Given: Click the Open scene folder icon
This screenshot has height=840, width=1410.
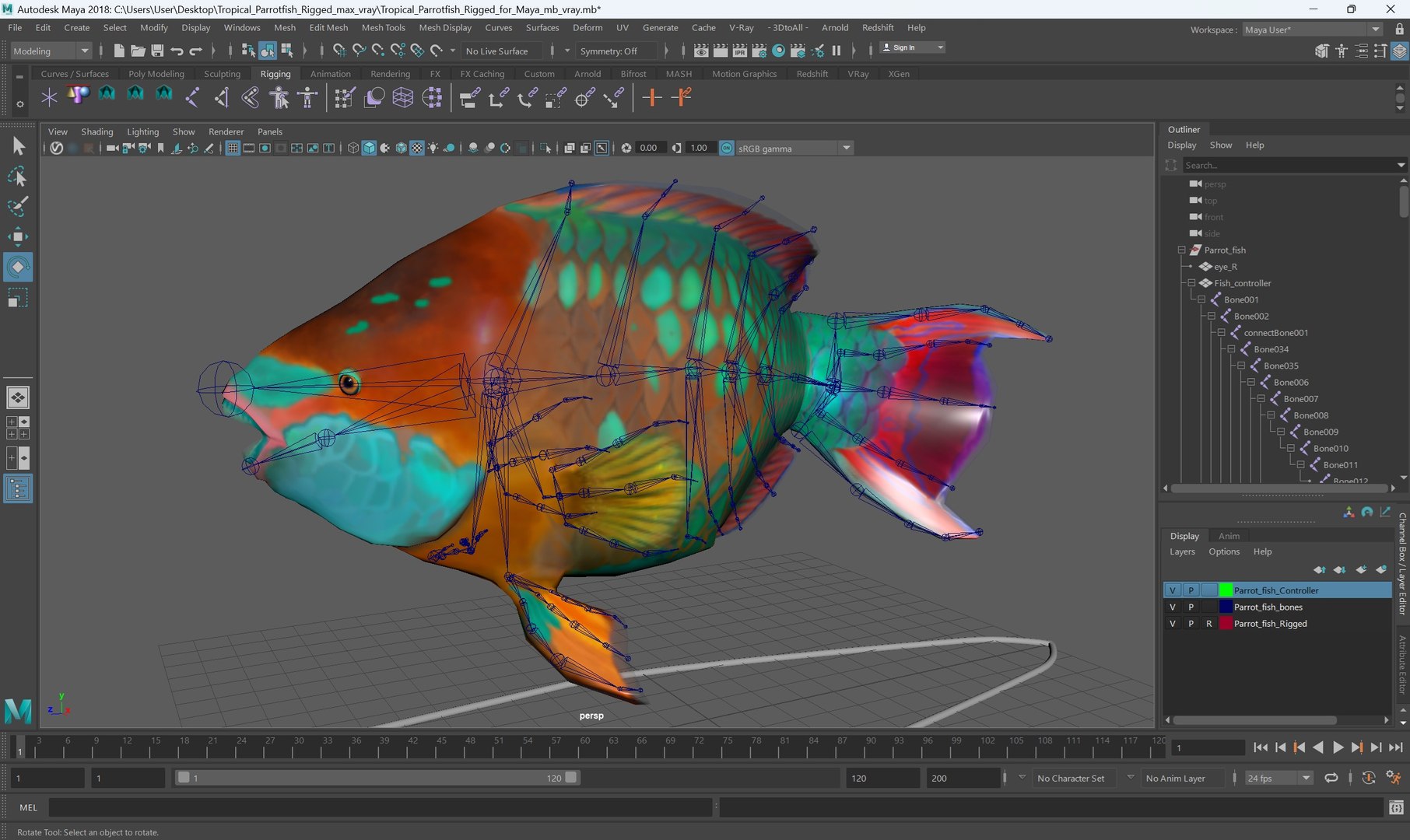Looking at the screenshot, I should (x=138, y=51).
